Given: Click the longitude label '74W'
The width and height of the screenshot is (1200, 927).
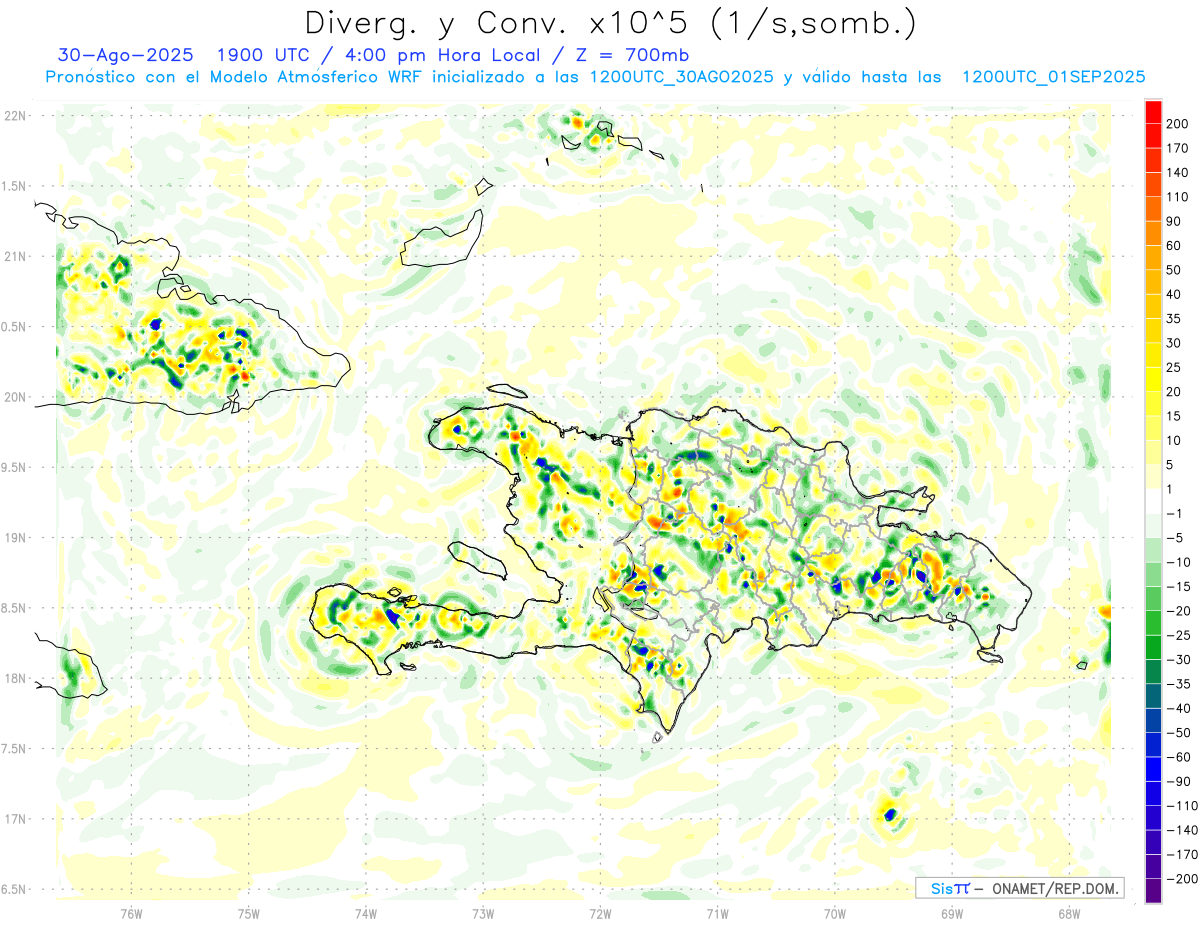Looking at the screenshot, I should [365, 914].
